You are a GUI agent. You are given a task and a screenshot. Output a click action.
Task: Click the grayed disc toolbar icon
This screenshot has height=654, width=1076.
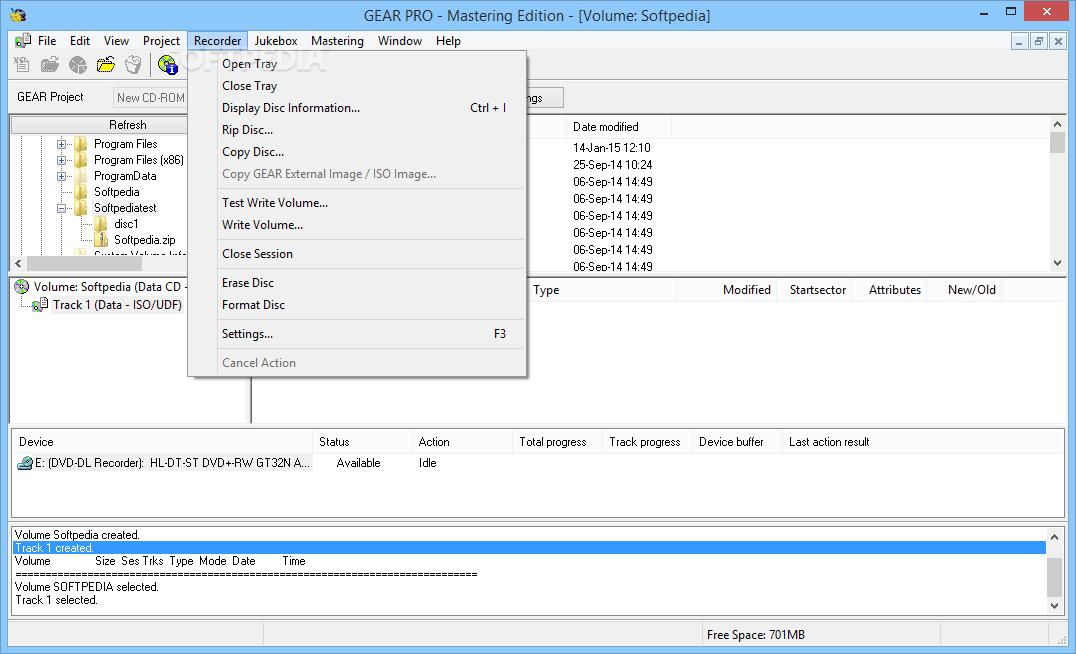click(x=78, y=65)
